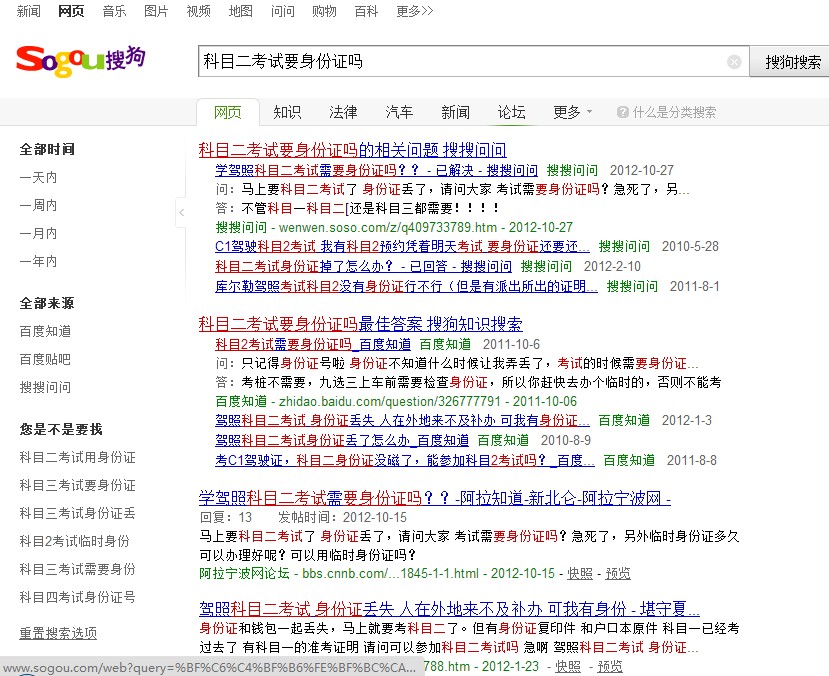The height and width of the screenshot is (676, 829).
Task: Open 考C1驾驶证 科目二身份证没磁了 link
Action: 405,461
